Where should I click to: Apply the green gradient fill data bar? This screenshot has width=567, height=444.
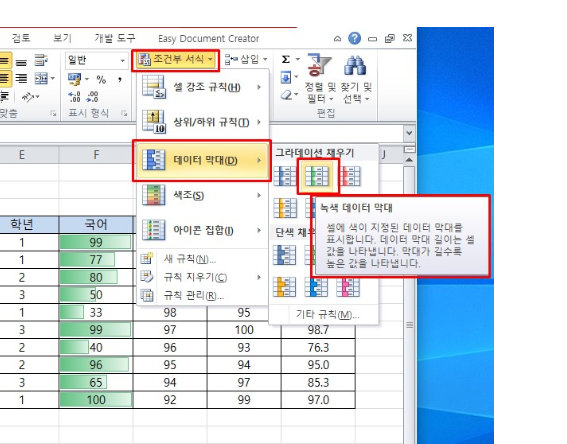tap(317, 176)
